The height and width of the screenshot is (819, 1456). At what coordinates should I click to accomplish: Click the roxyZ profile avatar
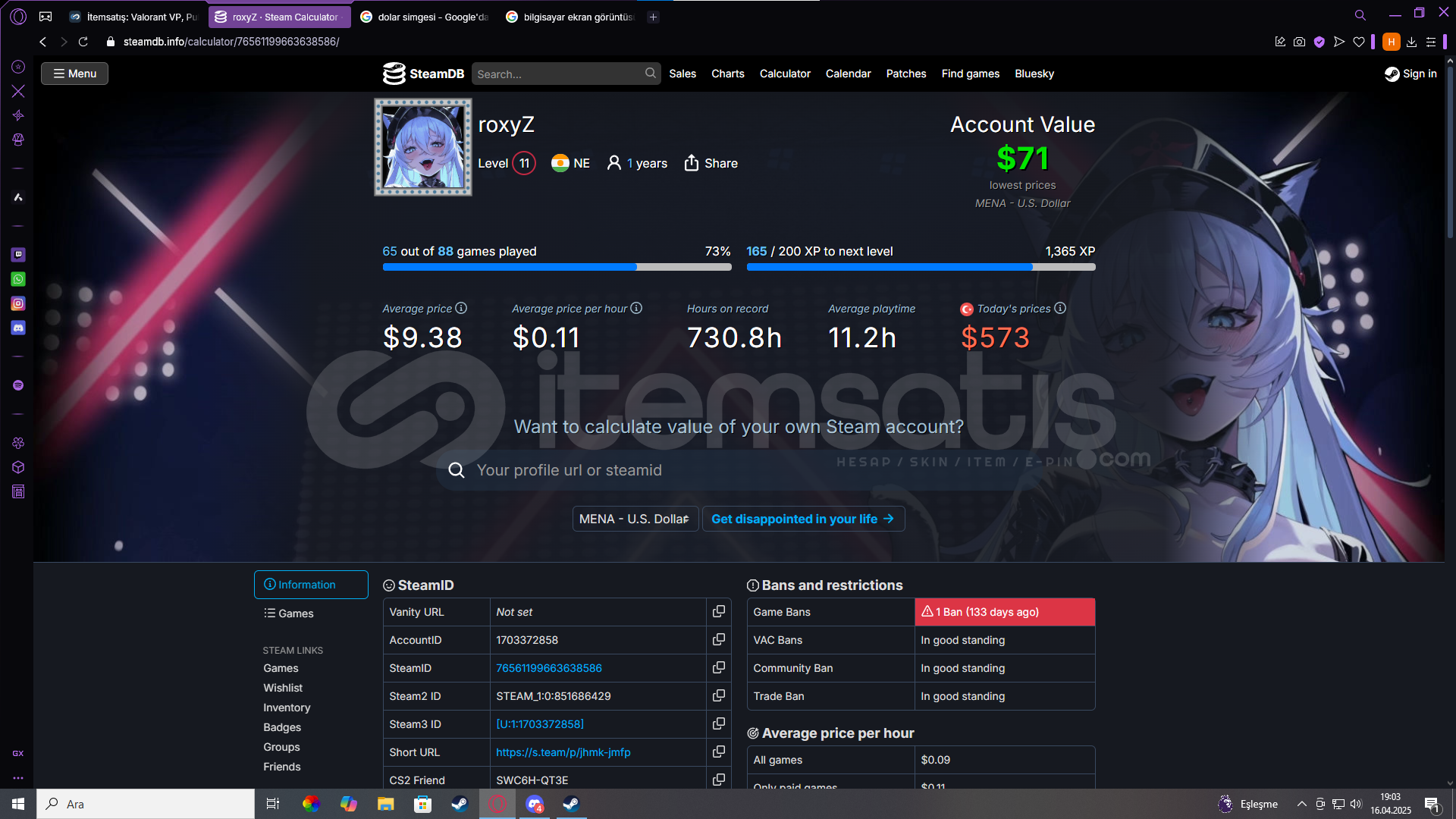[x=423, y=147]
